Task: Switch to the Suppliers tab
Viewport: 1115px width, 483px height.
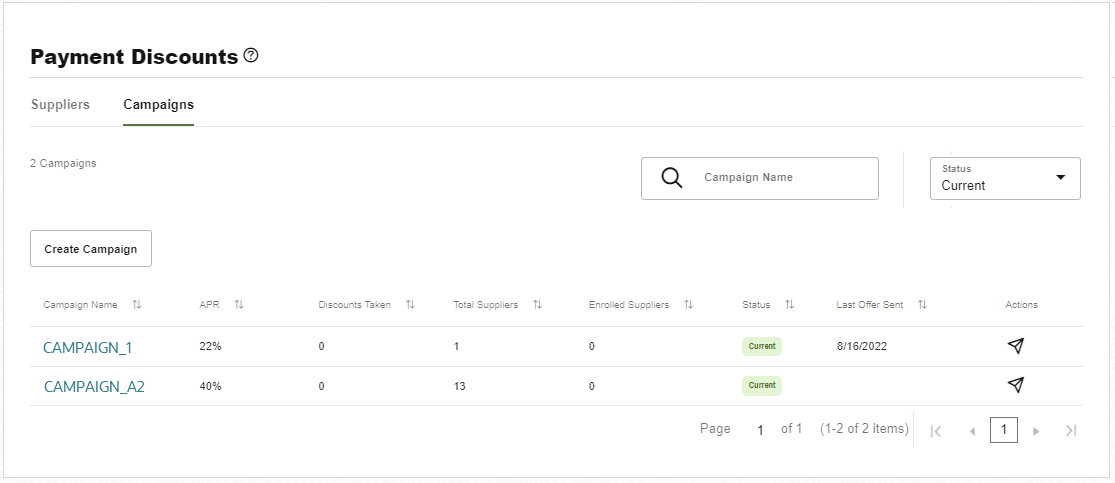Action: tap(60, 104)
